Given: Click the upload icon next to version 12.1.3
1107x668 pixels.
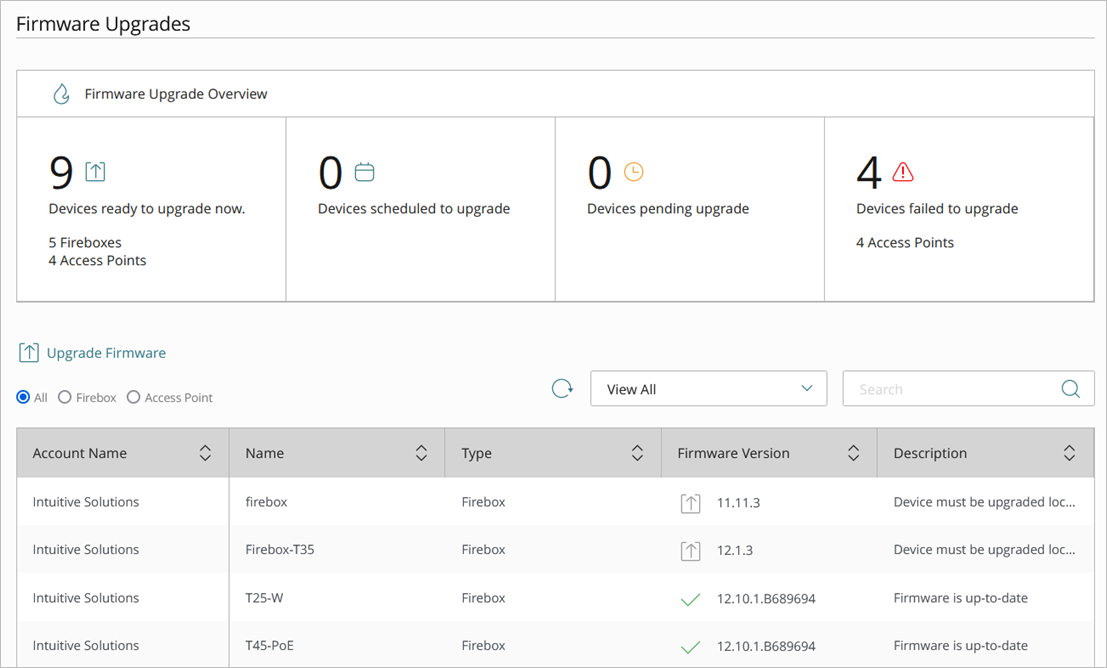Looking at the screenshot, I should (x=690, y=550).
